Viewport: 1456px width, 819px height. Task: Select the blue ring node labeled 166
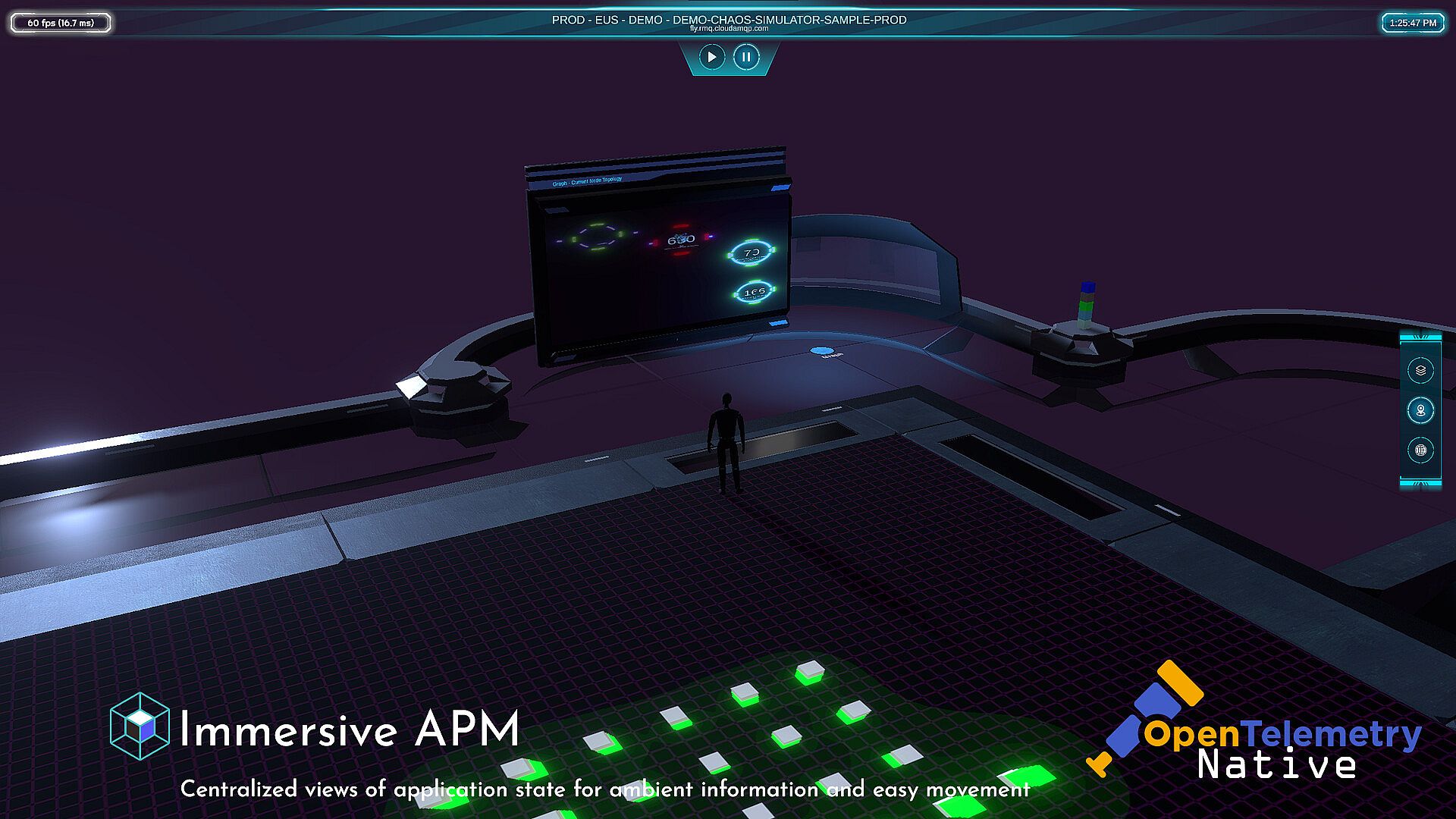(x=754, y=292)
